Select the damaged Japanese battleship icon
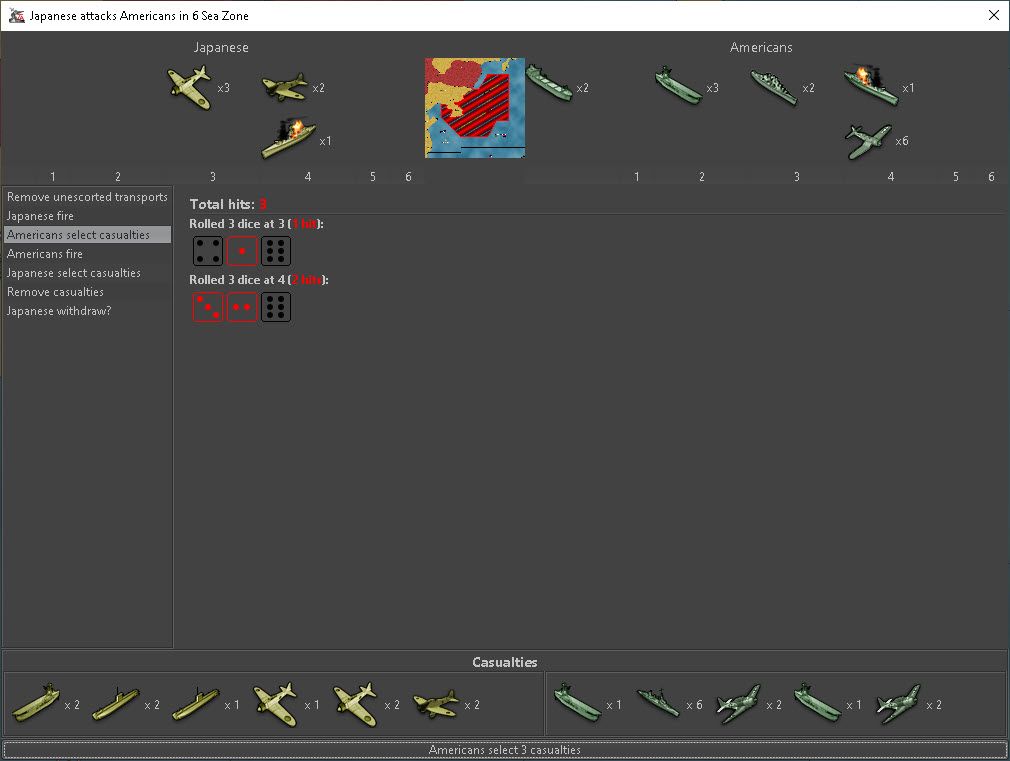Viewport: 1010px width, 761px height. click(288, 139)
